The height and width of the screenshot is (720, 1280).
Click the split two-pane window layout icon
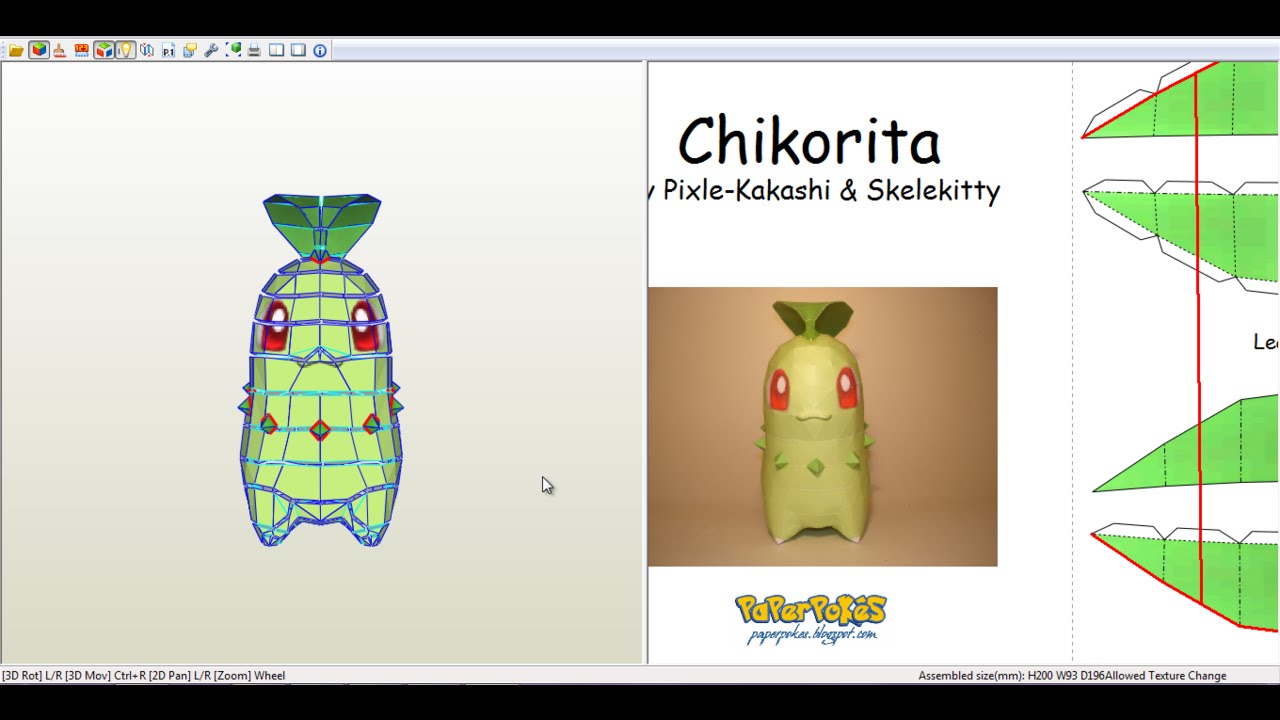click(x=277, y=50)
